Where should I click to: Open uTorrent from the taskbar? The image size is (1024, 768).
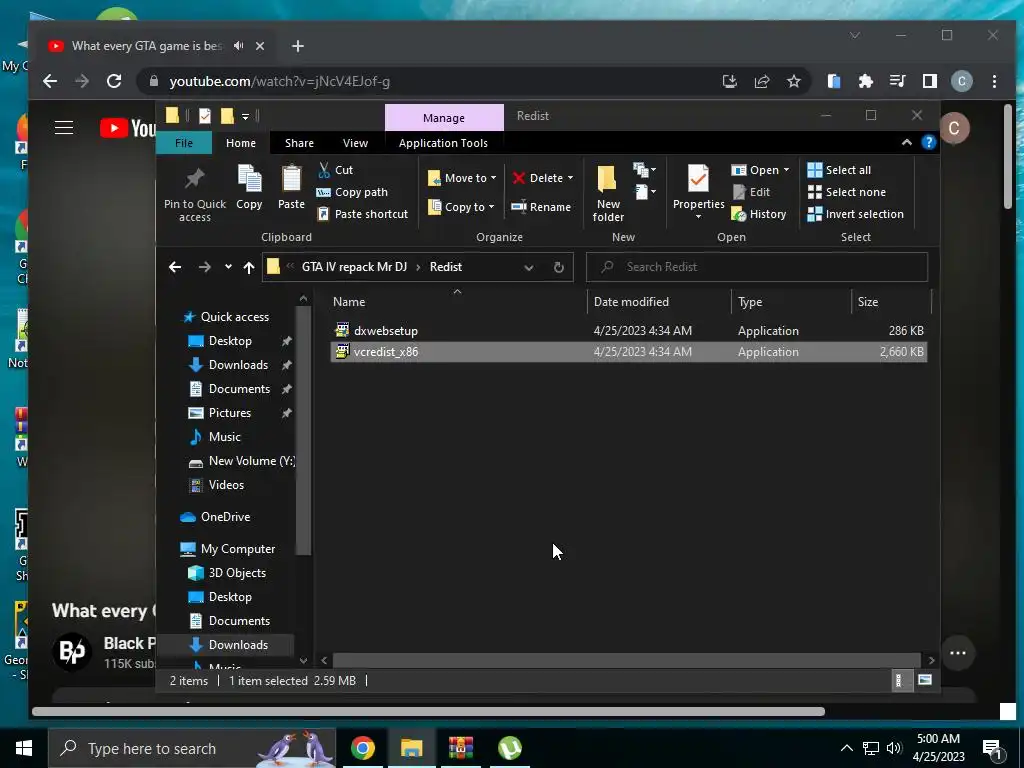[509, 748]
